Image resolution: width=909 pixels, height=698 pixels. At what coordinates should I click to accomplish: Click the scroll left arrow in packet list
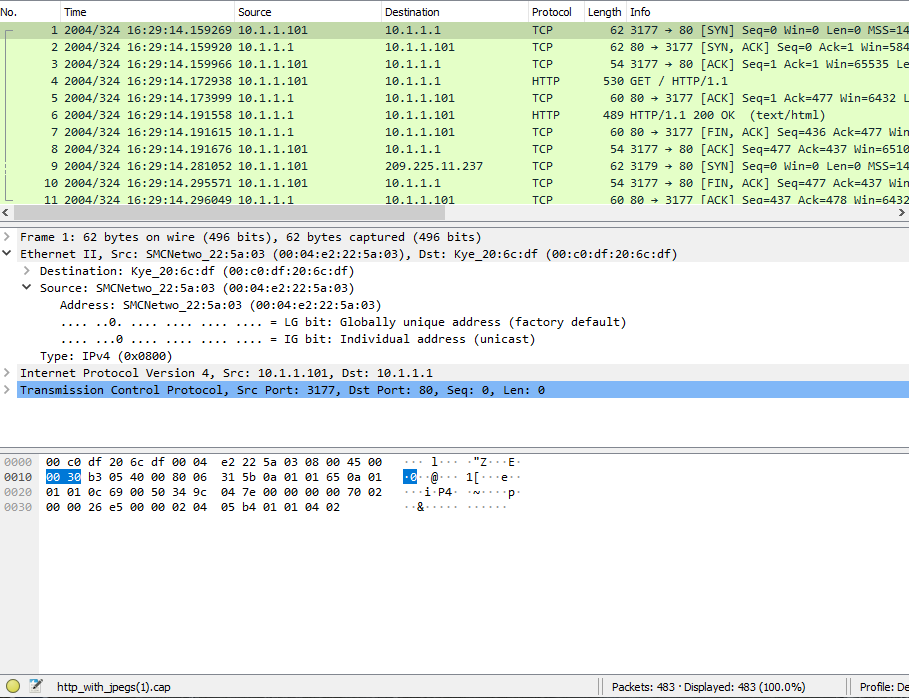coord(6,213)
